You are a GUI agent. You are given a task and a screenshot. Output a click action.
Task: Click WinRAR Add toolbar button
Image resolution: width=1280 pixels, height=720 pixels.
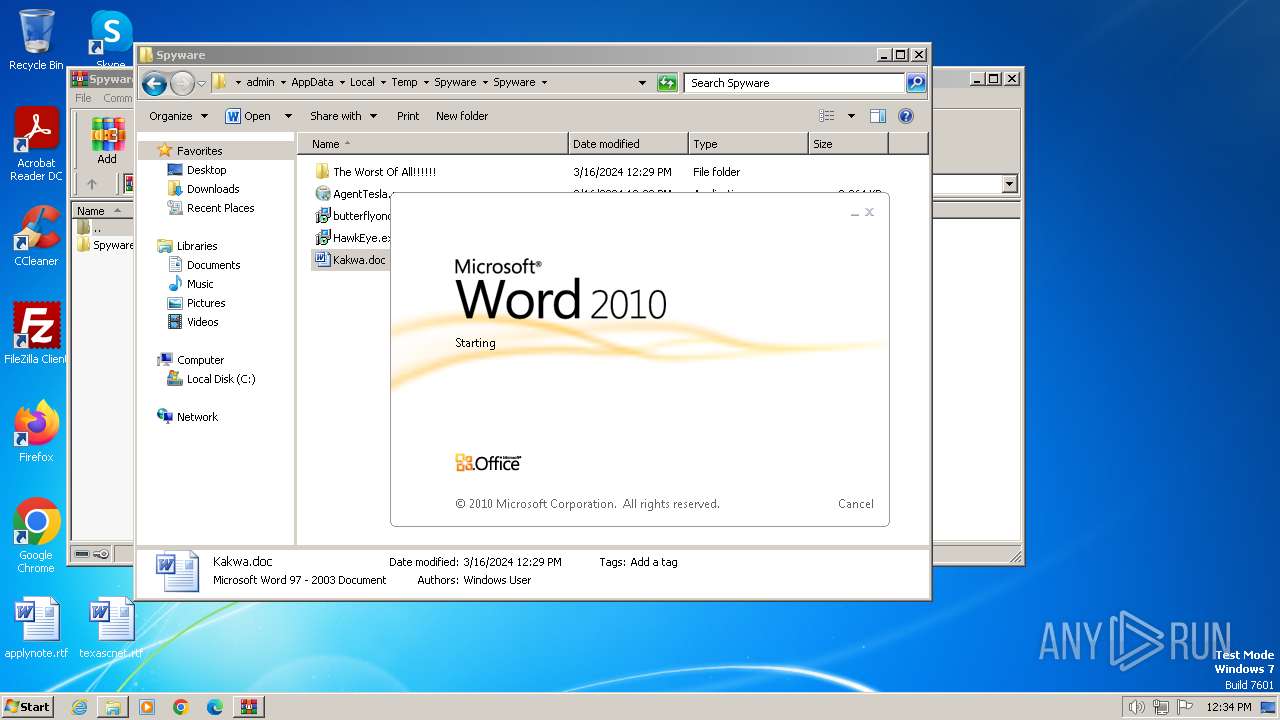tap(107, 140)
